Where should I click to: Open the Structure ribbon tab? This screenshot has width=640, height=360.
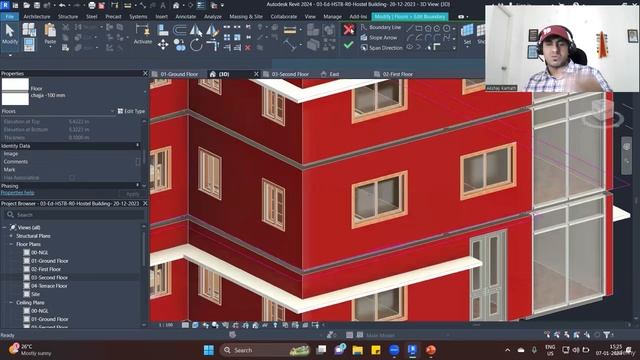point(68,17)
